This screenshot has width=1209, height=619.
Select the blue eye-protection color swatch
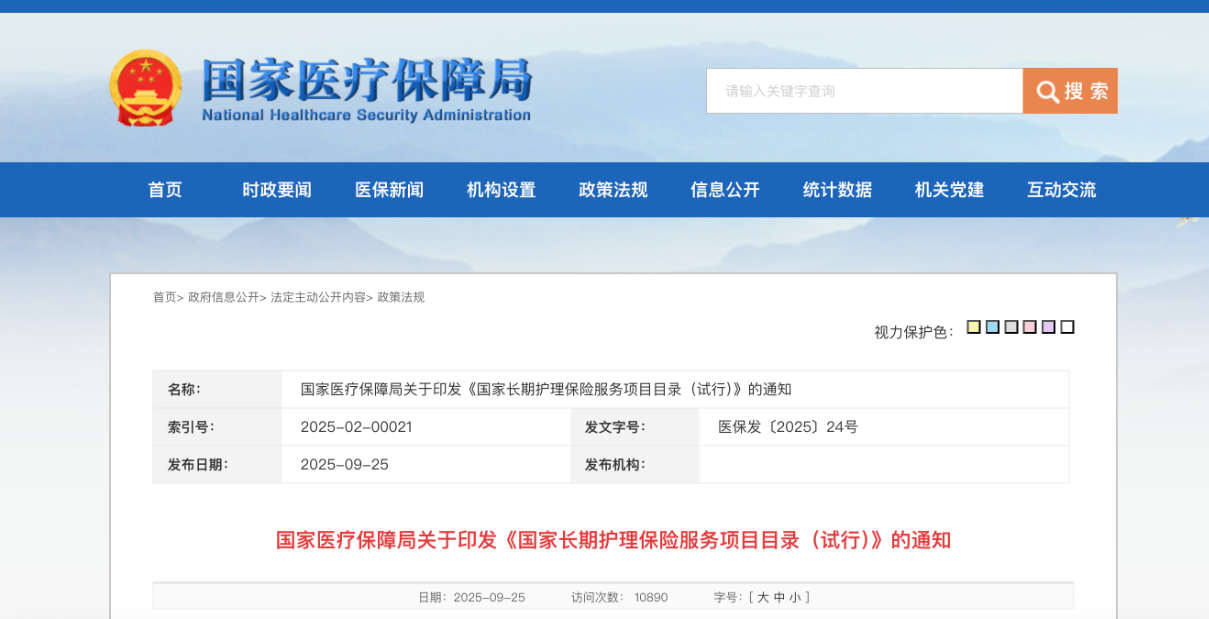tap(993, 327)
